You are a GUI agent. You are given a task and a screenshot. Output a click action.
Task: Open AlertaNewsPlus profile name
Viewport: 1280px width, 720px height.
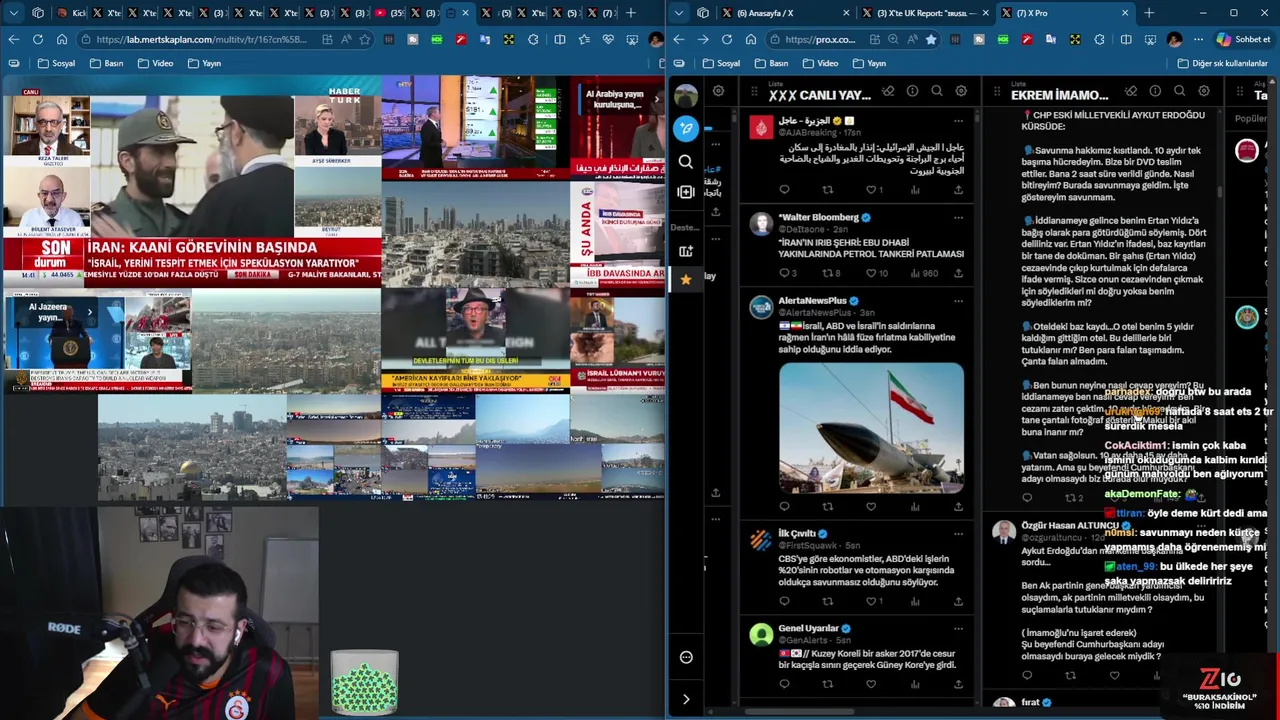tap(812, 300)
